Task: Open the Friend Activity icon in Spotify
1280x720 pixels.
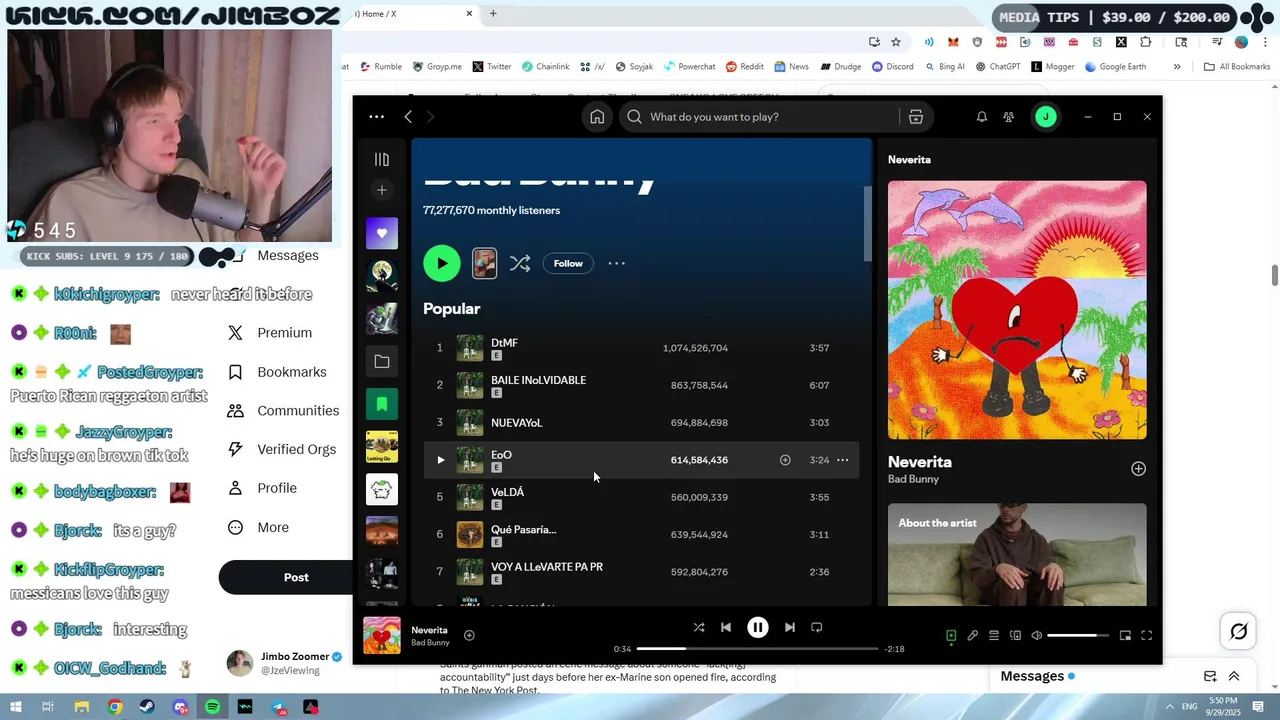Action: pos(1008,117)
